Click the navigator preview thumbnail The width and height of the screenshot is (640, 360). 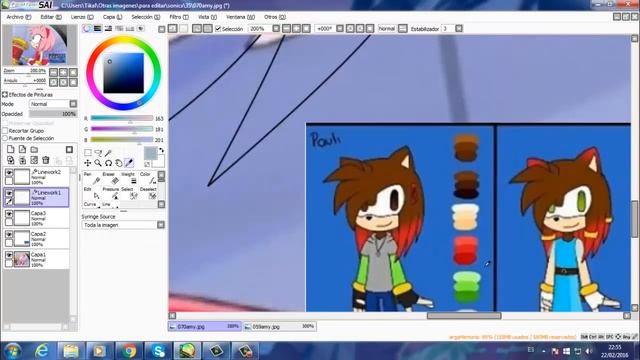tap(40, 45)
